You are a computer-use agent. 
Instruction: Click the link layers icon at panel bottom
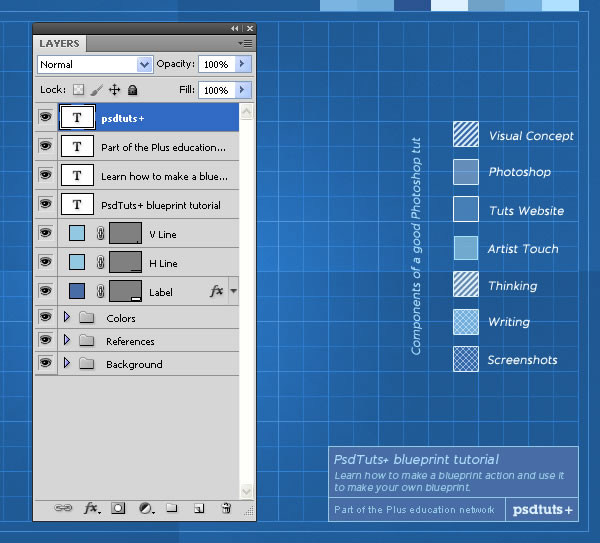(63, 508)
